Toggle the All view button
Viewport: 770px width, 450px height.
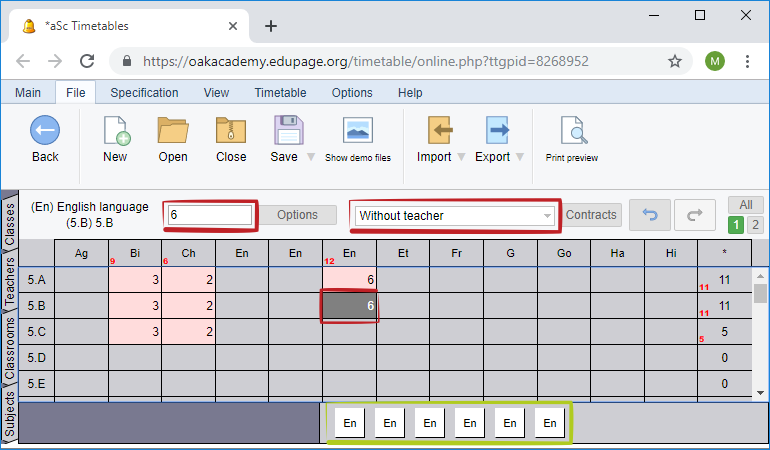(745, 205)
